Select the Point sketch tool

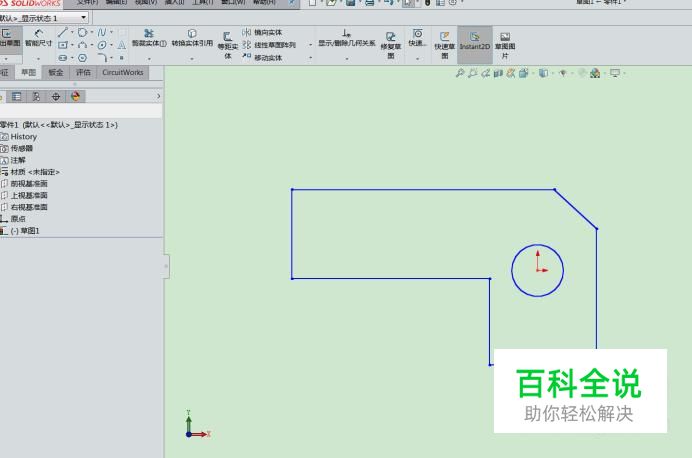pyautogui.click(x=121, y=58)
